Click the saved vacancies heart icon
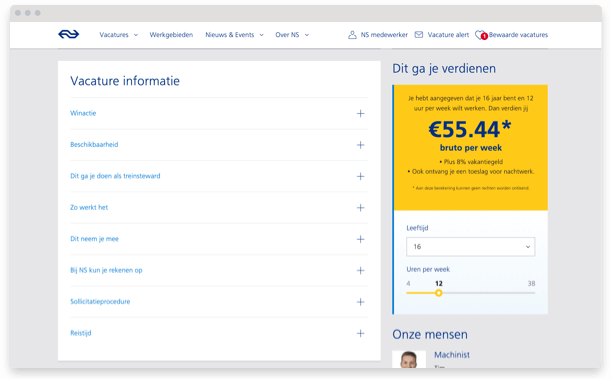611x379 pixels. point(480,35)
